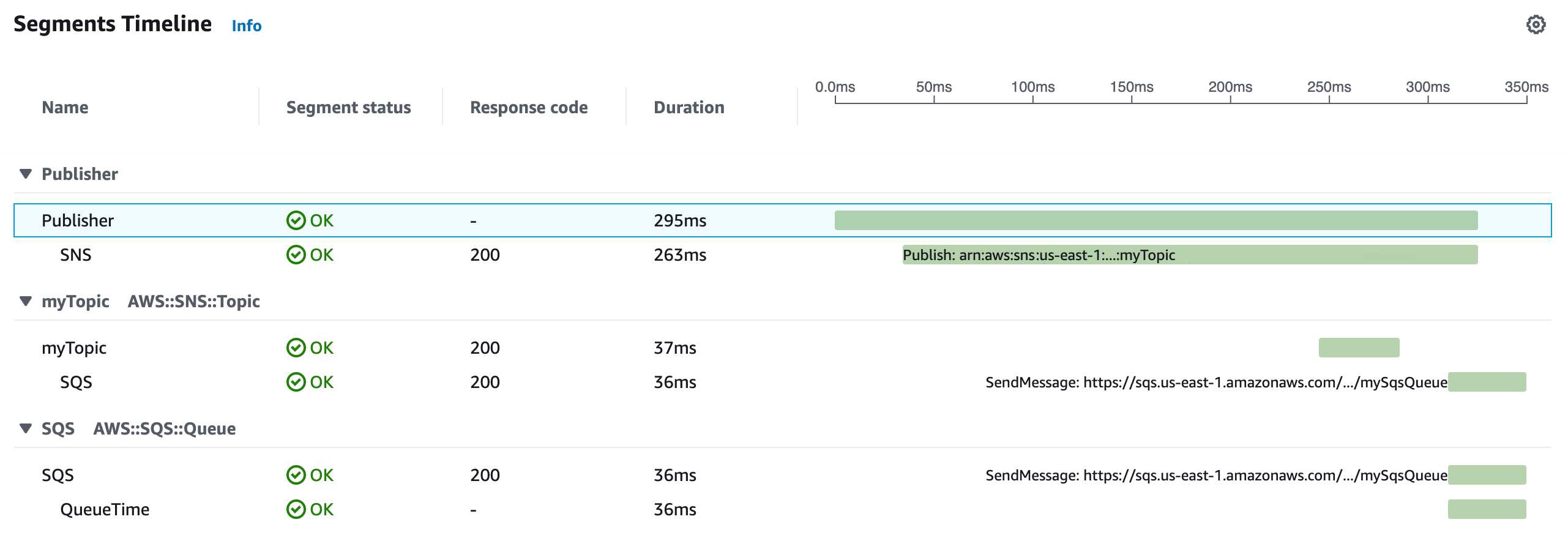
Task: Click the OK status icon for Publisher row
Action: [x=296, y=220]
